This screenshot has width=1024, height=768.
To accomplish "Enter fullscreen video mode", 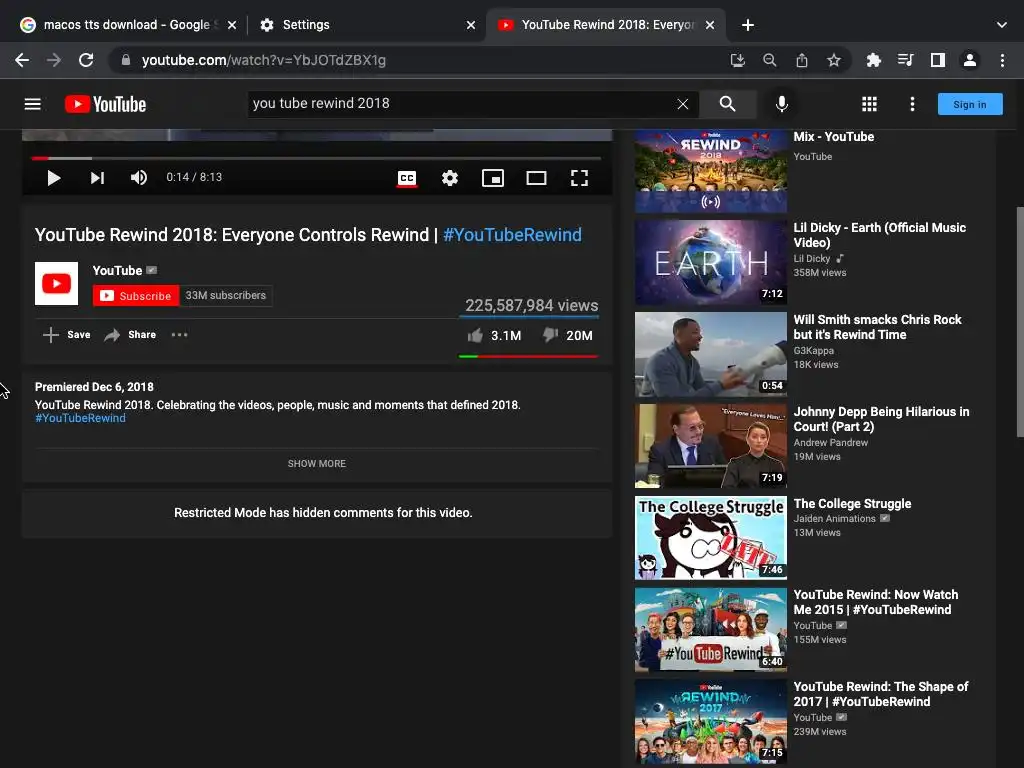I will (x=579, y=178).
